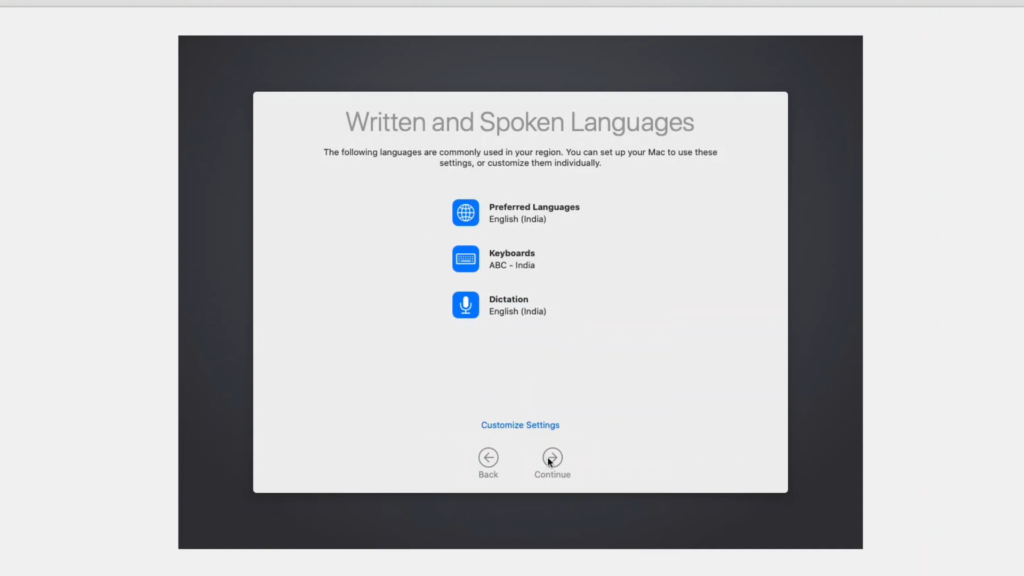1024x576 pixels.
Task: Click the light gray area outside the Mac screen
Action: pyautogui.click(x=90, y=300)
